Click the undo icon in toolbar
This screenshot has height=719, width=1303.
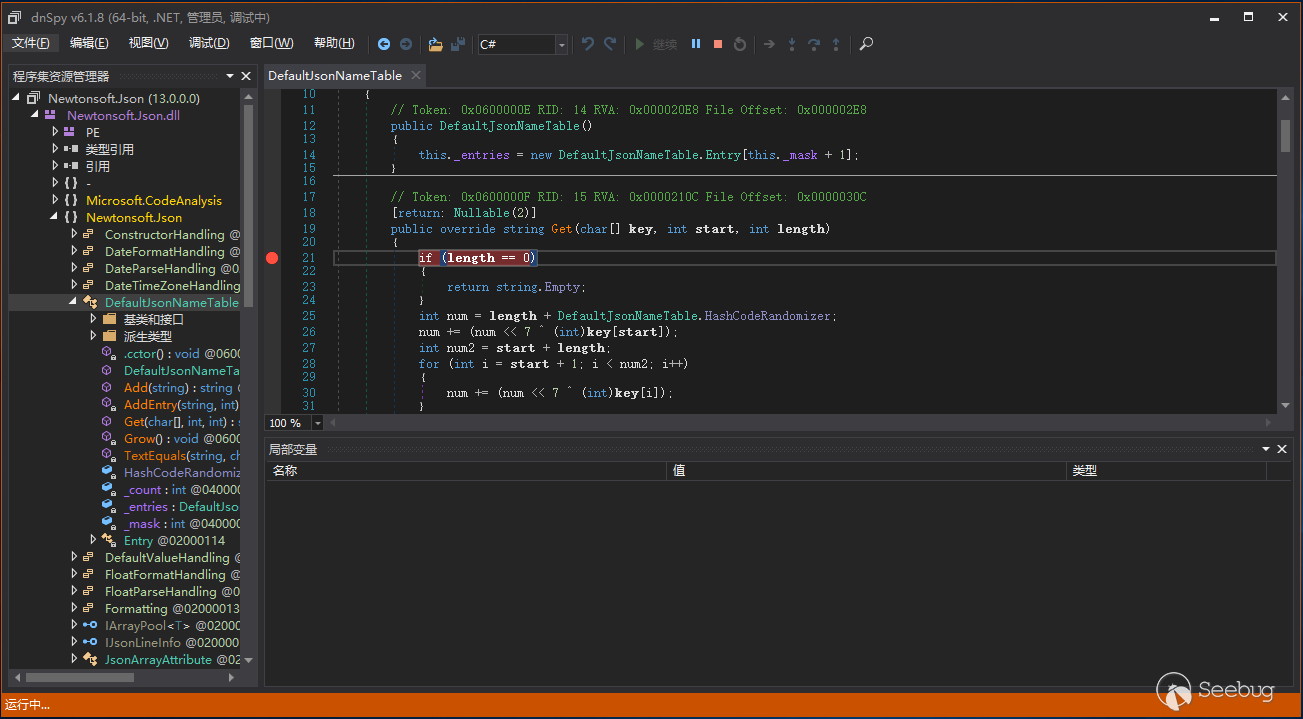pos(588,44)
